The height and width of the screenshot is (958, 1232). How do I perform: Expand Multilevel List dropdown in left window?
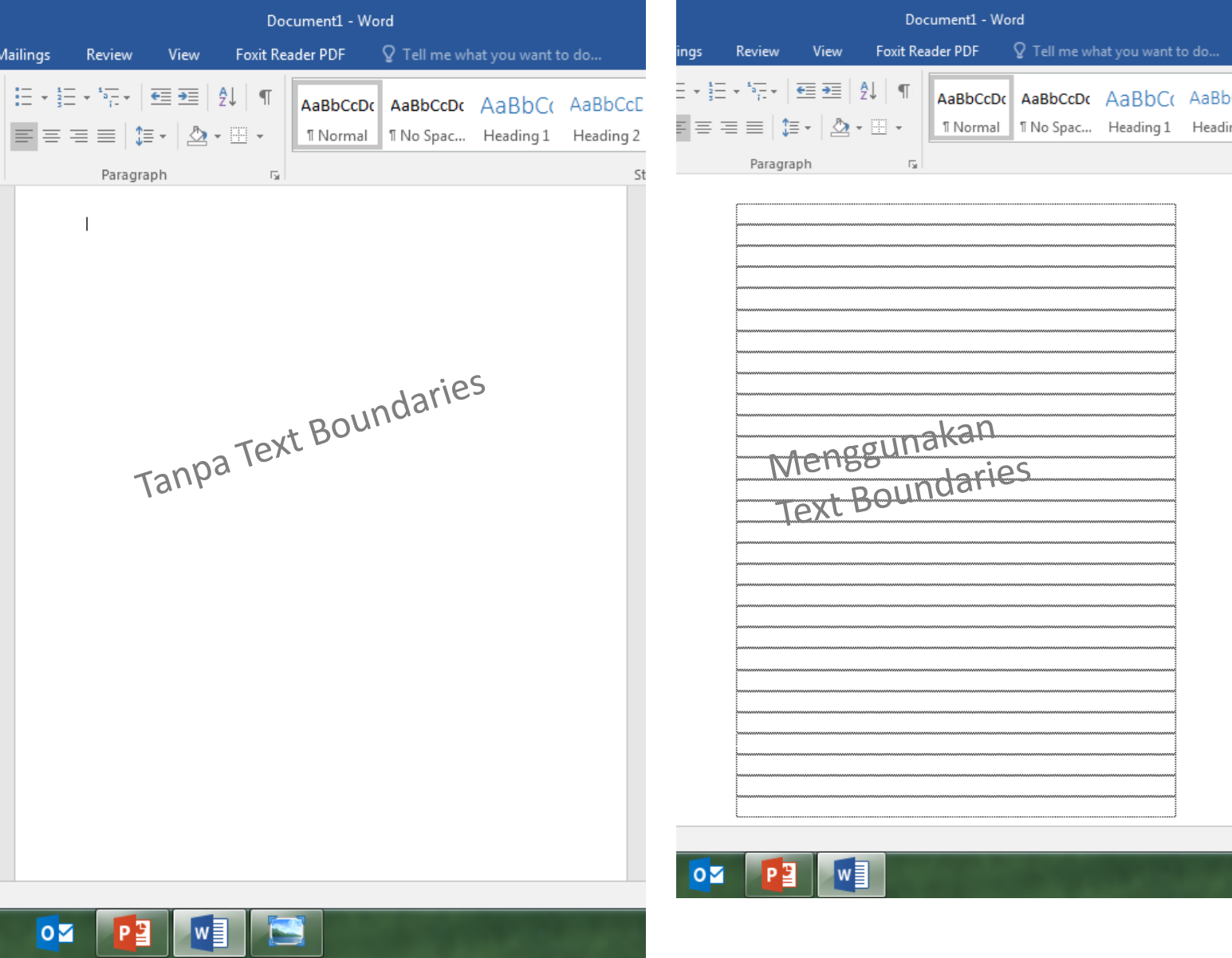click(x=127, y=98)
